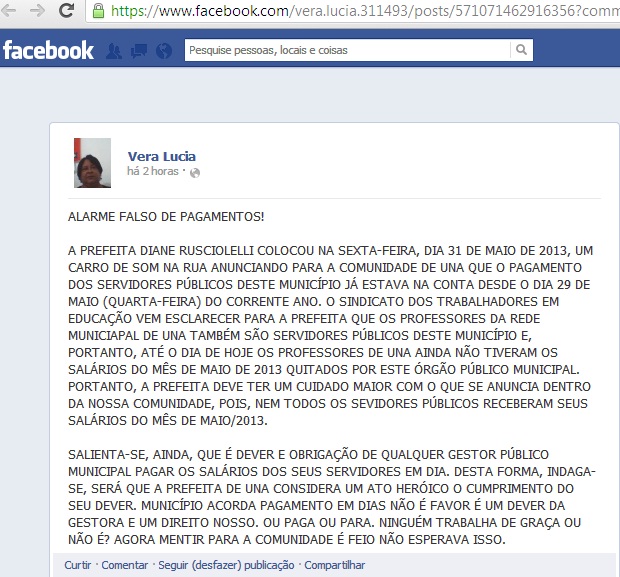The height and width of the screenshot is (577, 620).
Task: Reload the page with the refresh icon
Action: click(x=66, y=10)
